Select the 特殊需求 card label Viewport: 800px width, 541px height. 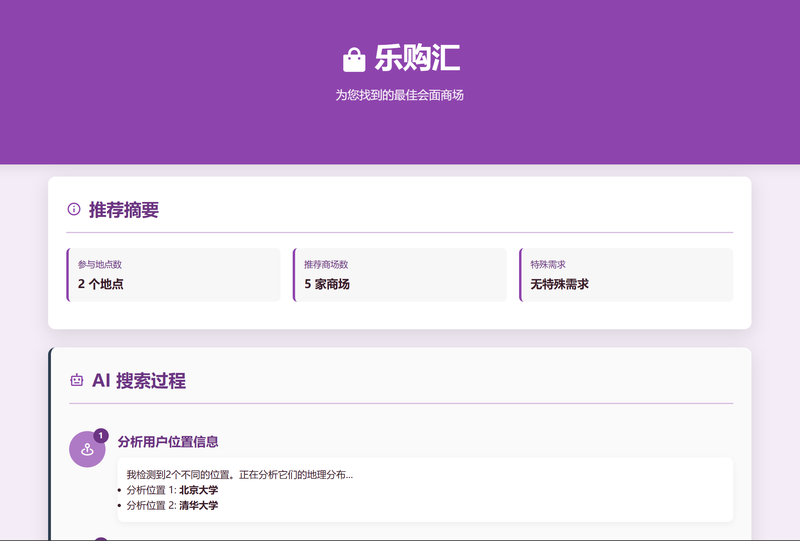[x=548, y=264]
